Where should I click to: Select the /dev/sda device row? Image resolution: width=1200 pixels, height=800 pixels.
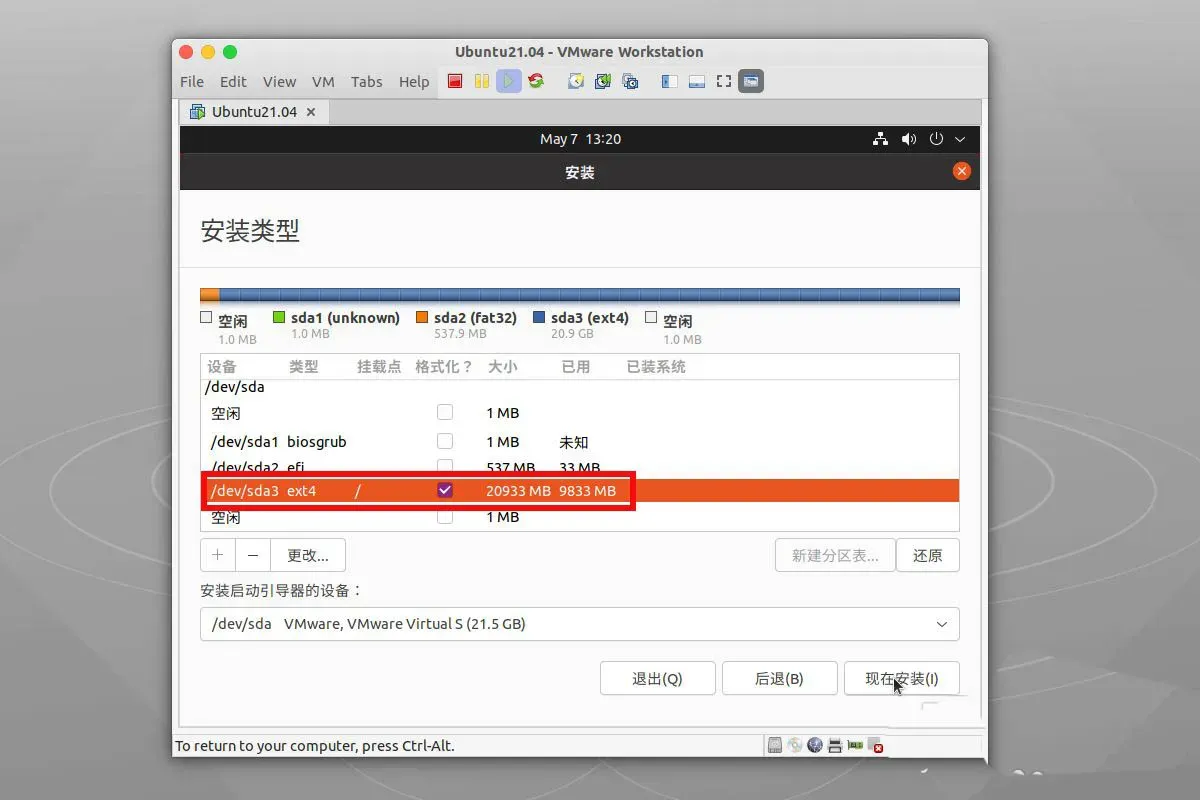(x=580, y=387)
